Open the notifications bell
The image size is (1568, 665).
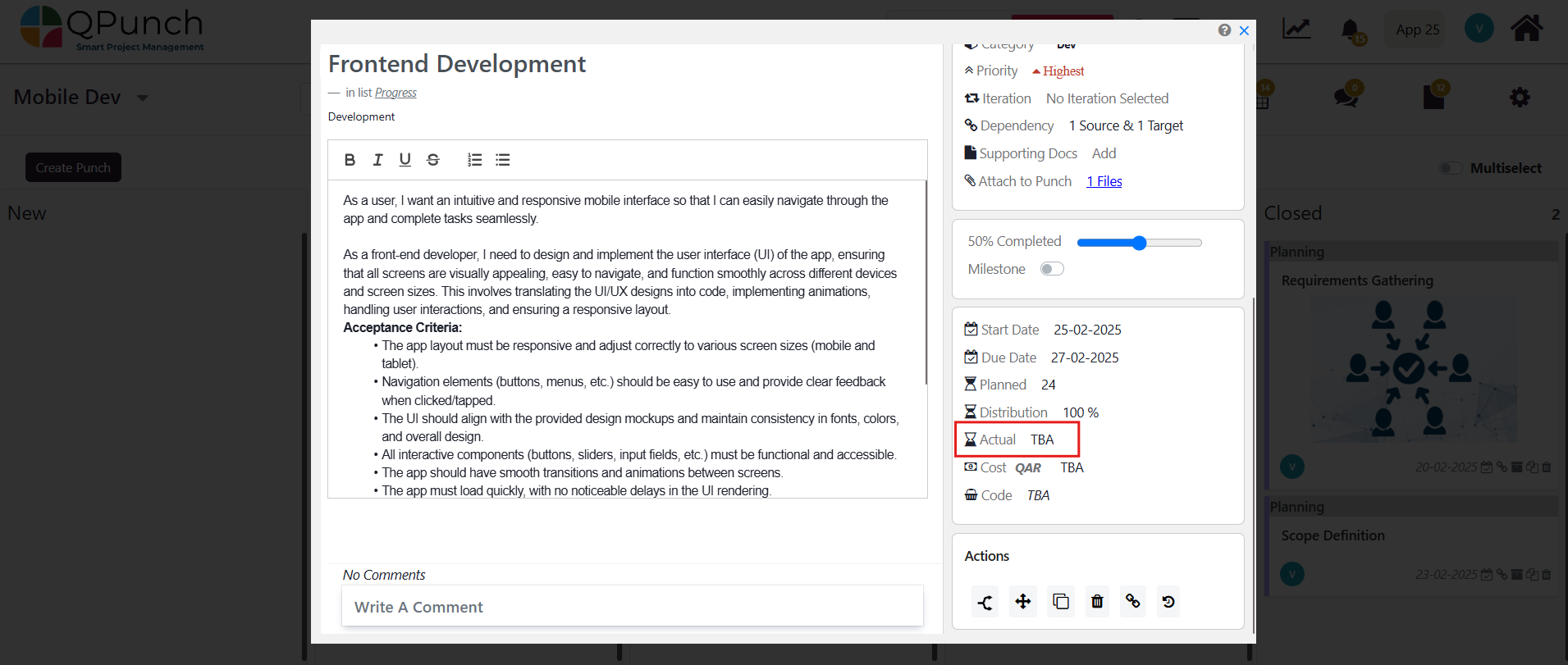(x=1351, y=30)
